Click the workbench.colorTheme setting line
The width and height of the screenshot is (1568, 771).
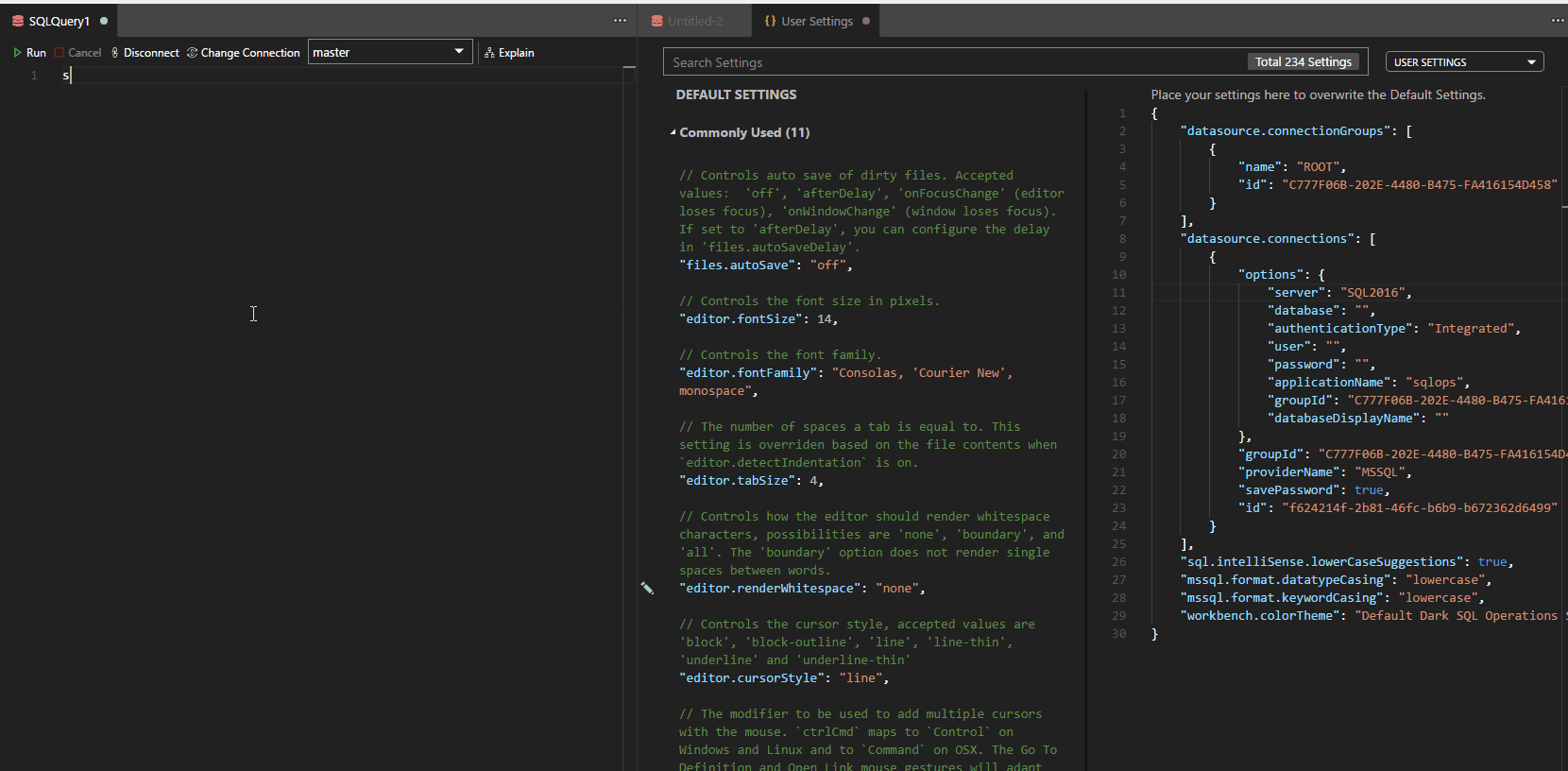pos(1372,616)
